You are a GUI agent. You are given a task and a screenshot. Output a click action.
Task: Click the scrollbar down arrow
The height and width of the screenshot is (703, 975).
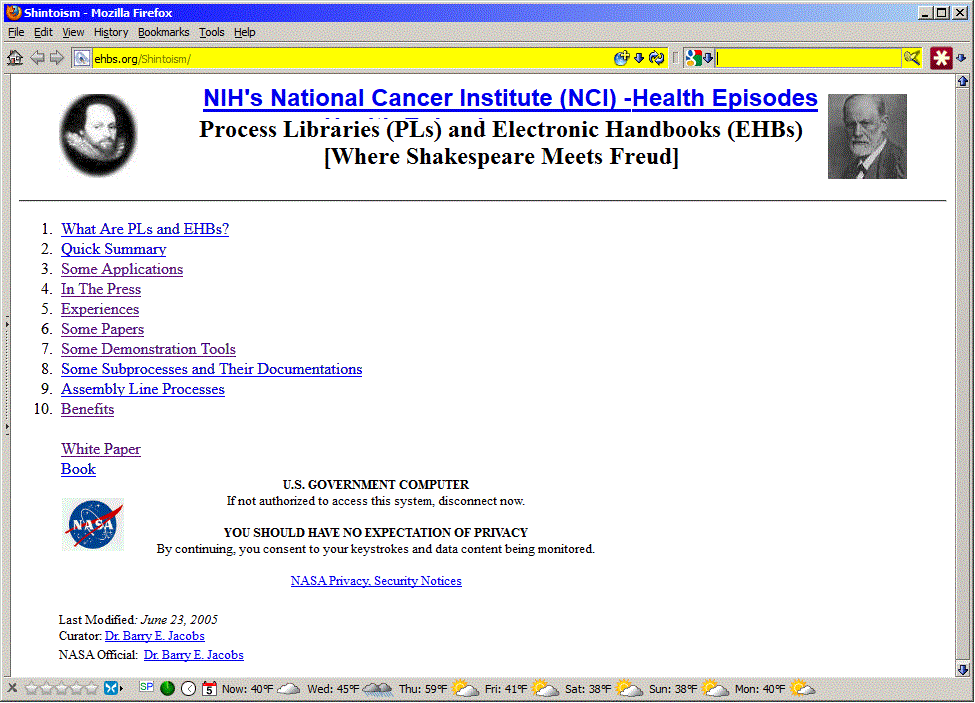(963, 669)
